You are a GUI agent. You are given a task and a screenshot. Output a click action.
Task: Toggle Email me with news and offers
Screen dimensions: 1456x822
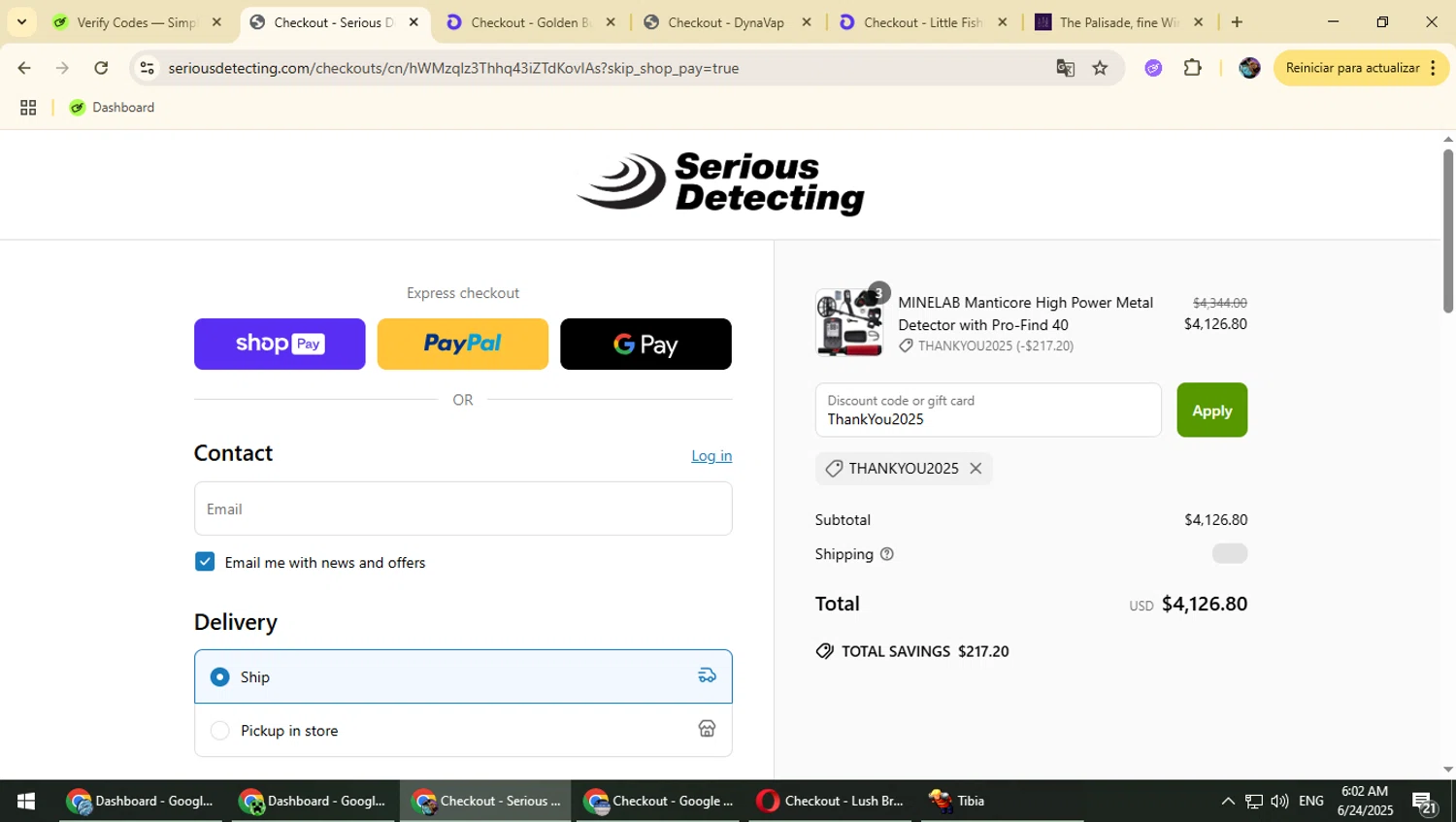(205, 562)
